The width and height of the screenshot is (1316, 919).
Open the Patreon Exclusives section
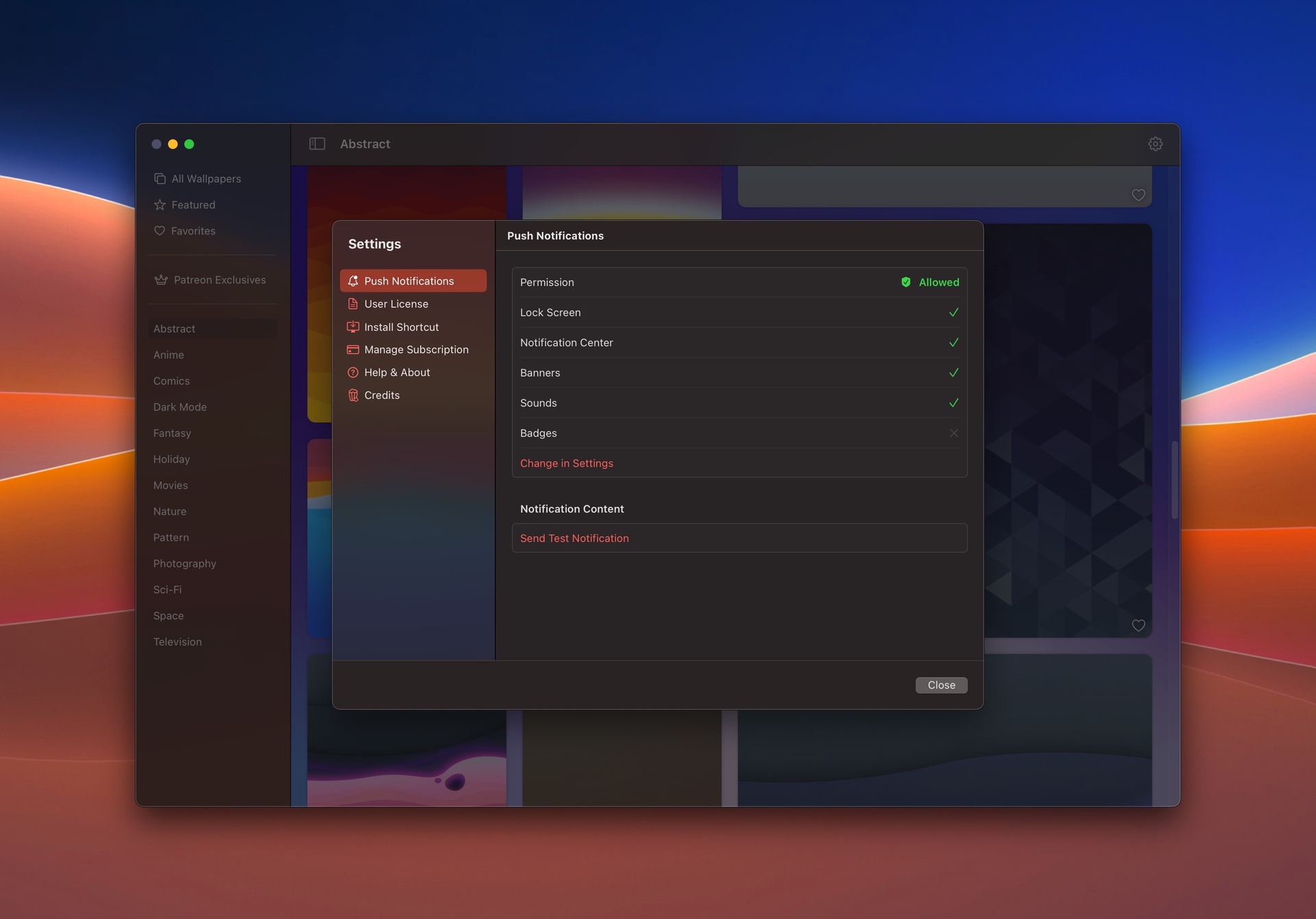[219, 280]
